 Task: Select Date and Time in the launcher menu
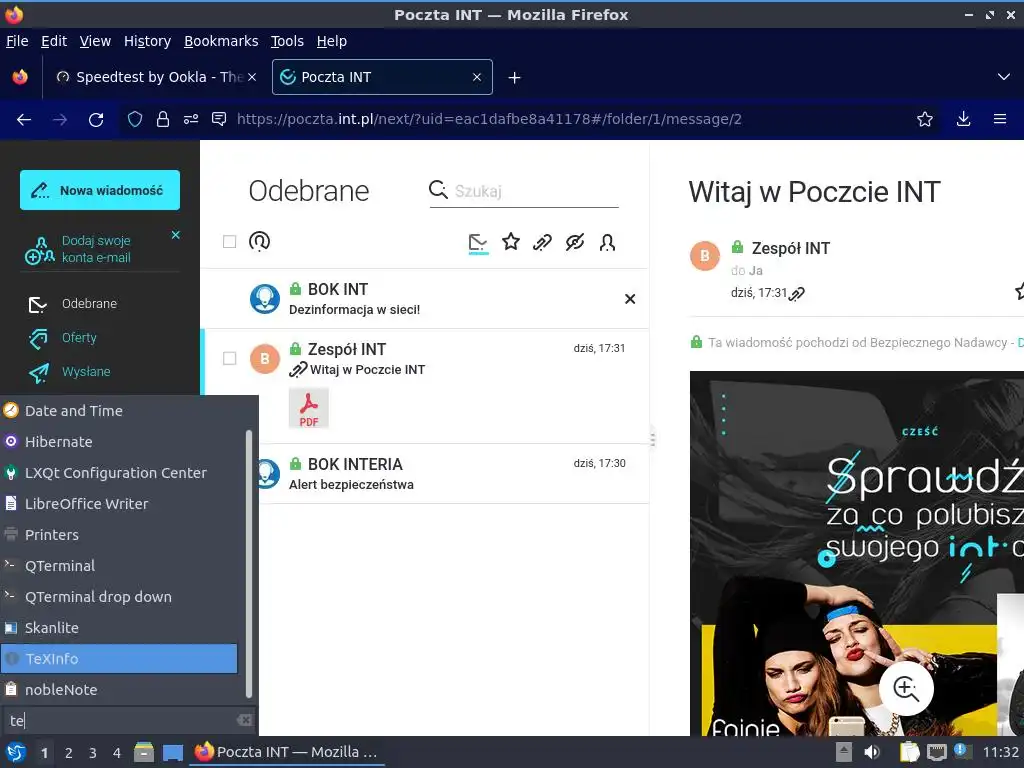[x=120, y=411]
